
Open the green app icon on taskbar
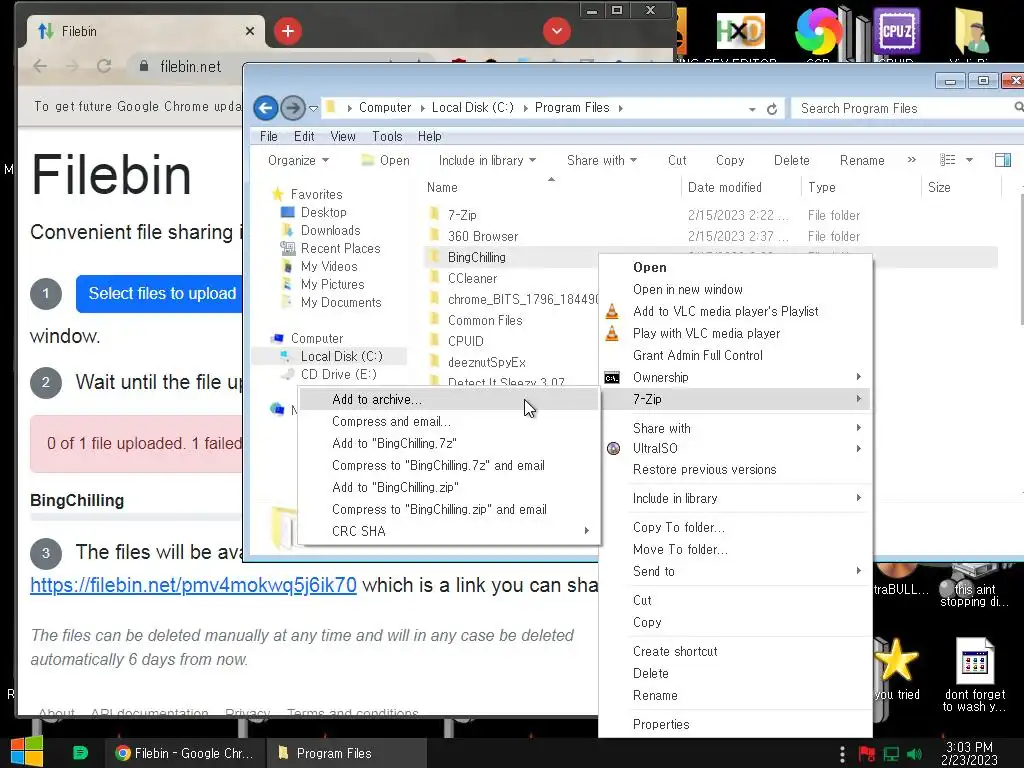(80, 753)
